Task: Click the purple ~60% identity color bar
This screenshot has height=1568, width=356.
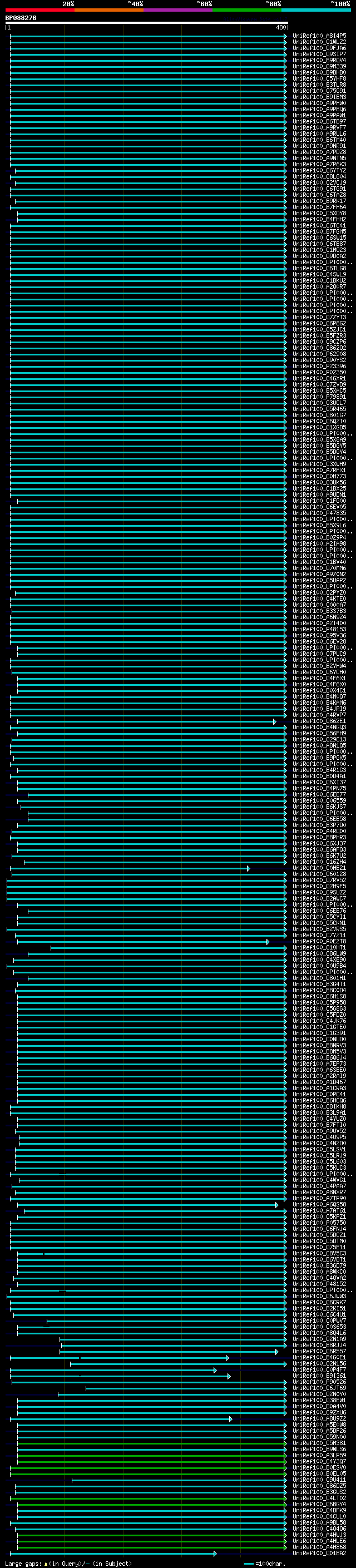Action: click(x=177, y=11)
